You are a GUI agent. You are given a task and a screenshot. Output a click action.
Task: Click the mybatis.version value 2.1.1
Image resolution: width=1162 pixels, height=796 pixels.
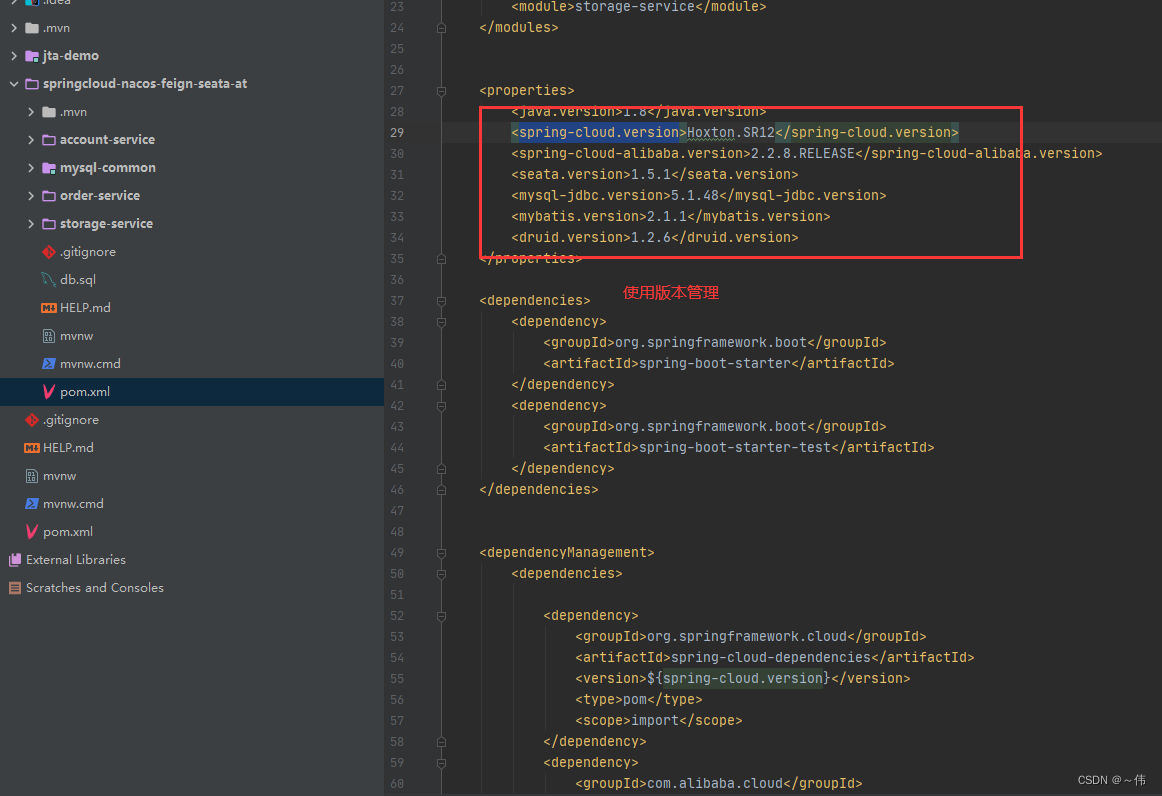pyautogui.click(x=666, y=216)
